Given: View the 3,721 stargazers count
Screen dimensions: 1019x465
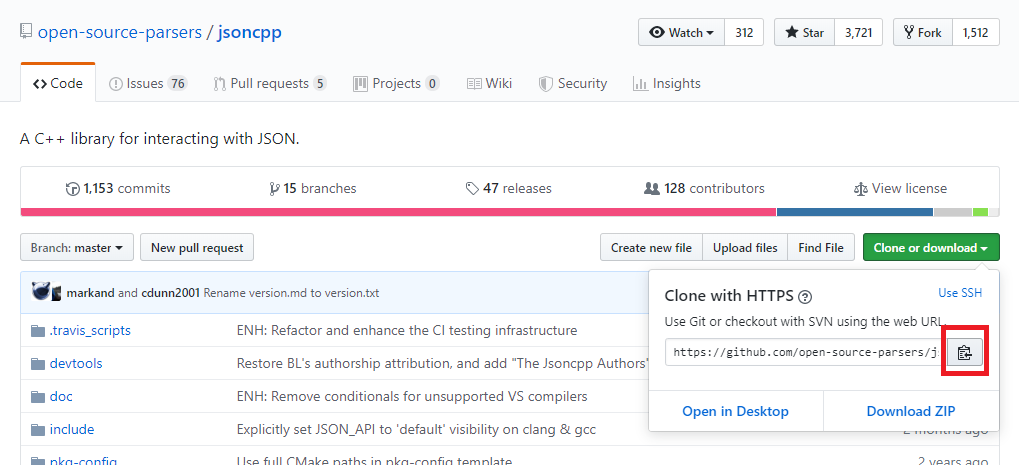Looking at the screenshot, I should pyautogui.click(x=858, y=32).
